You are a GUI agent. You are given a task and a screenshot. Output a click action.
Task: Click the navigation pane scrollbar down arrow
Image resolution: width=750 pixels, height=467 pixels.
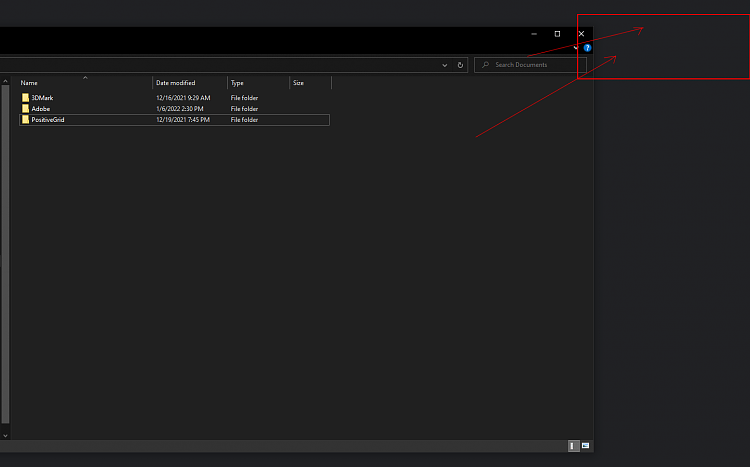coord(5,436)
